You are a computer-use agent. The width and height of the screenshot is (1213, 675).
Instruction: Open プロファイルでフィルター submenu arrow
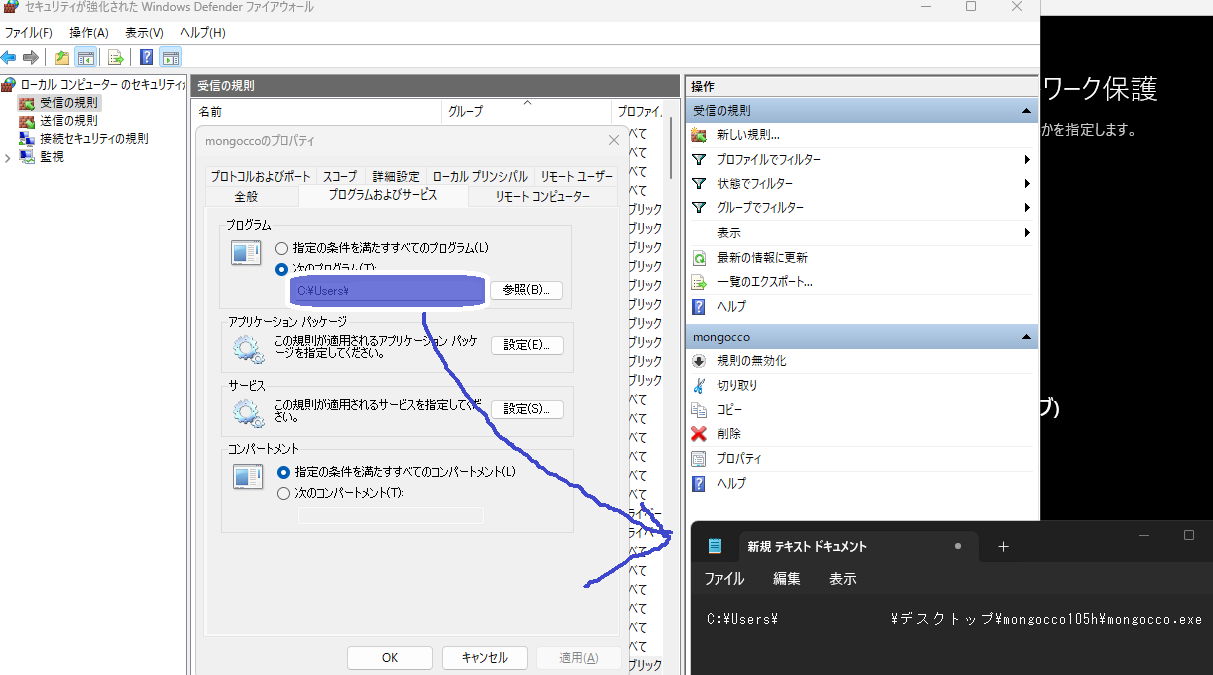tap(1027, 160)
